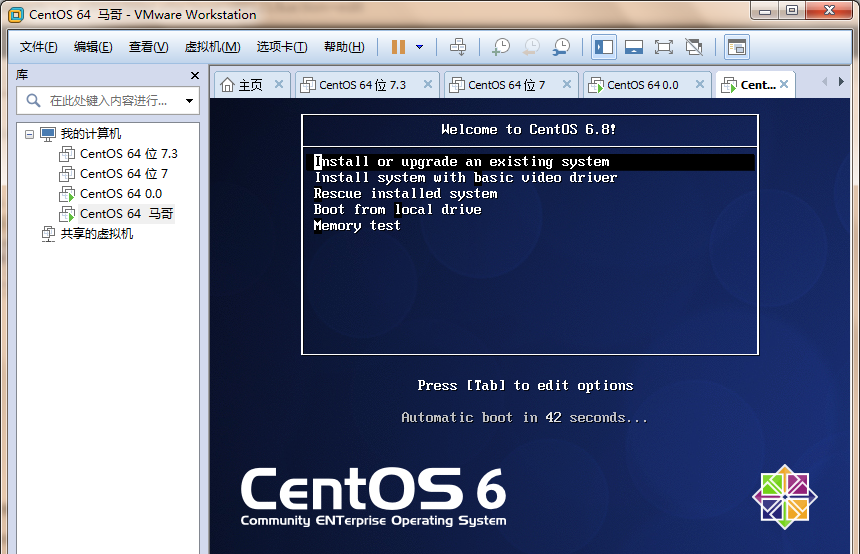Toggle the thumbnail bar view icon
860x554 pixels.
pos(634,47)
